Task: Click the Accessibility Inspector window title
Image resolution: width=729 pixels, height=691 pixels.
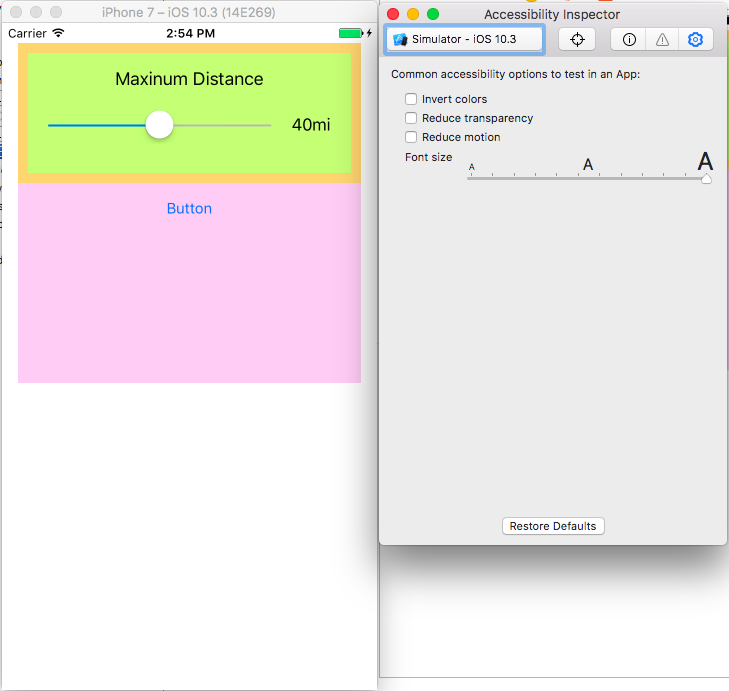Action: pos(552,15)
